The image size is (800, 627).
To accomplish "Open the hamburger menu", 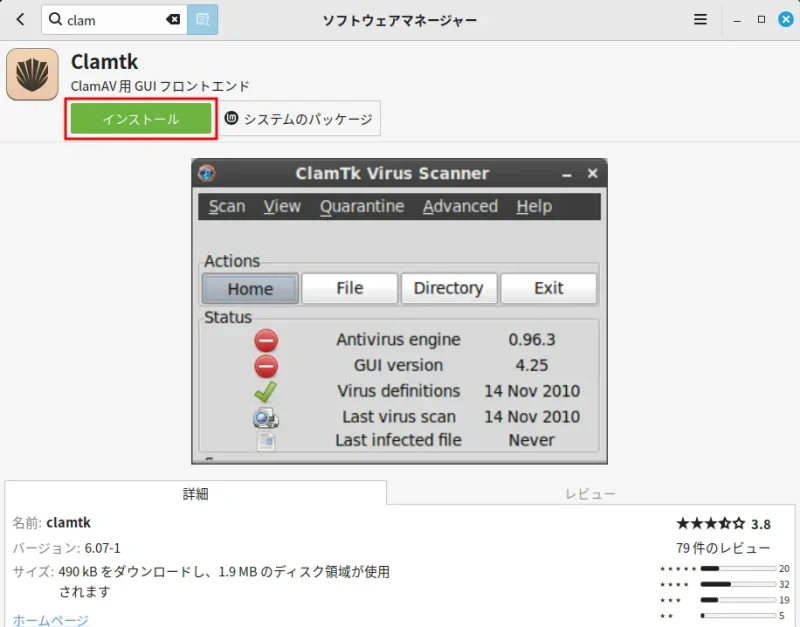I will pyautogui.click(x=700, y=20).
